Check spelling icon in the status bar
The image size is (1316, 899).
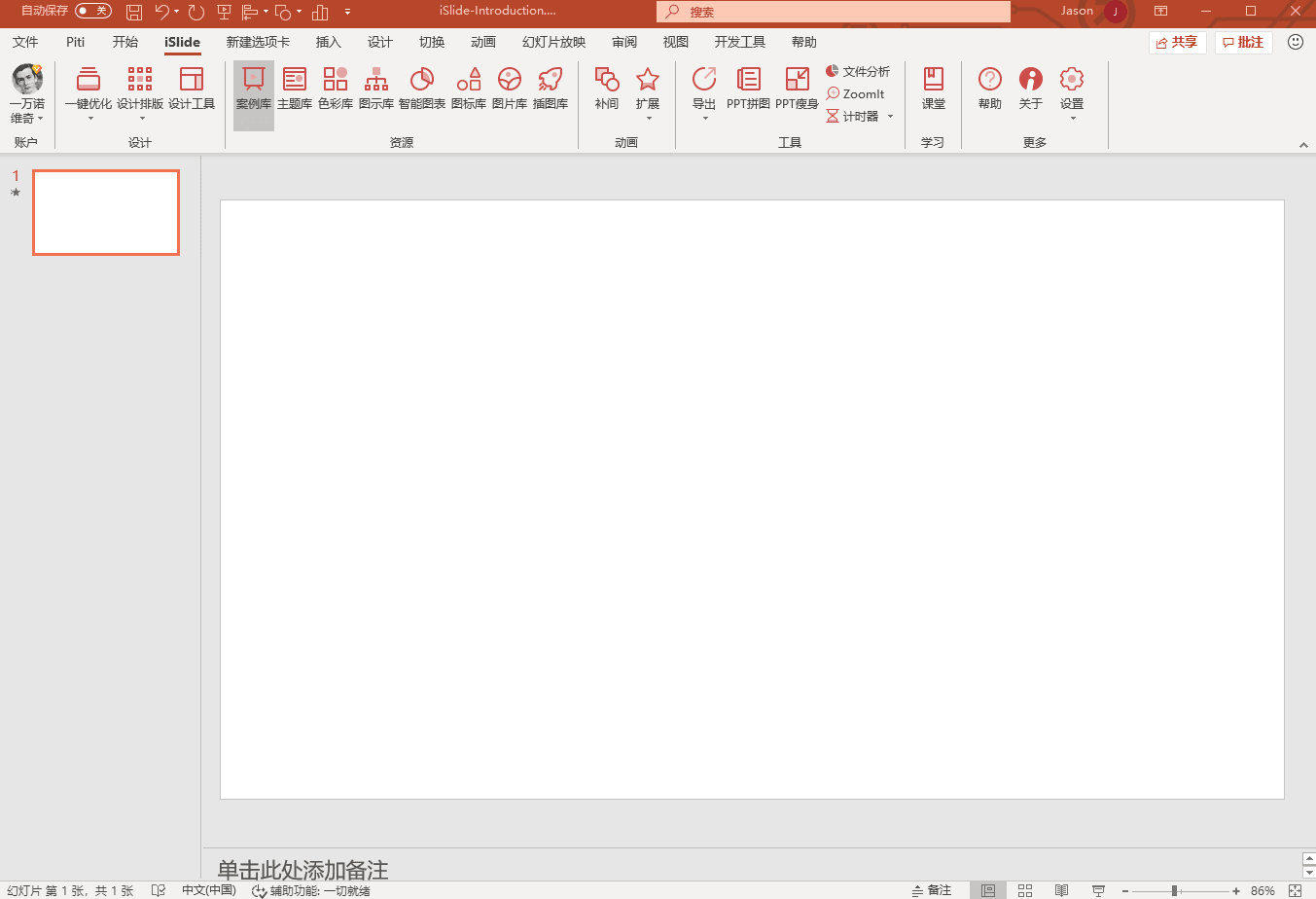159,890
